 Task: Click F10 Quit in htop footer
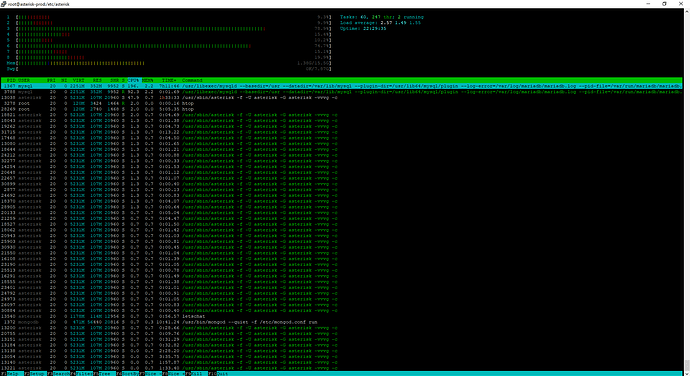(x=219, y=373)
